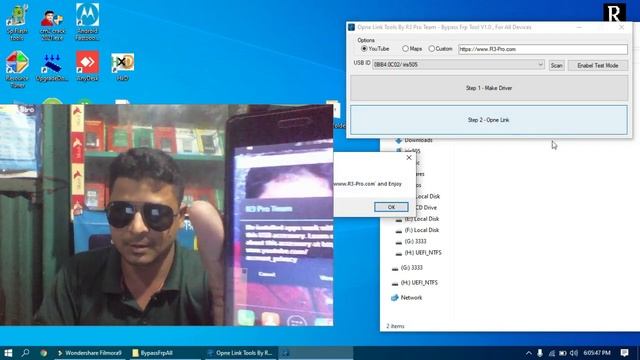Viewport: 640px width, 360px height.
Task: Select the Maps radio option
Action: [x=405, y=49]
